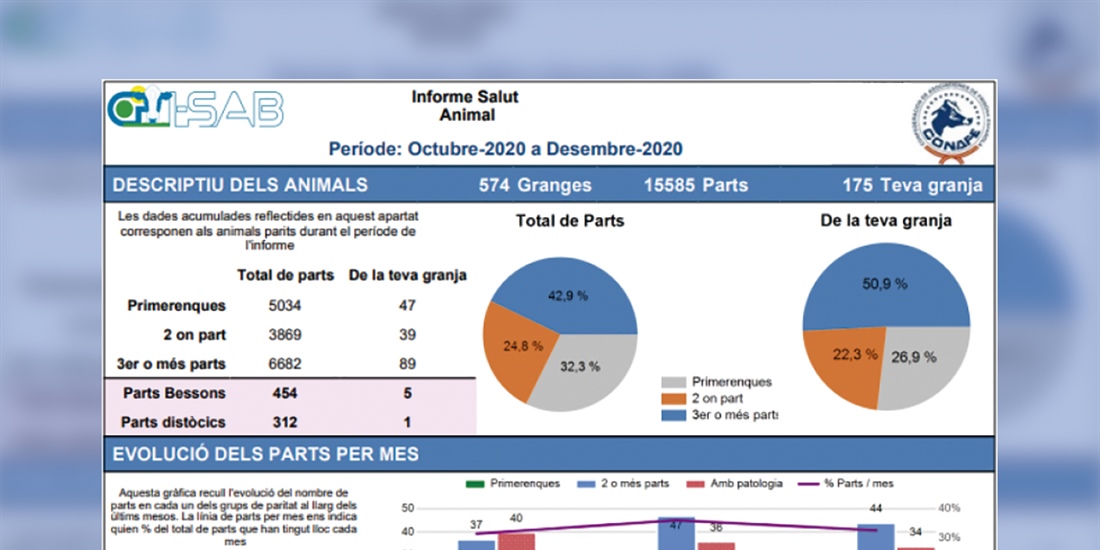Click the 42,9 % blue pie slice
This screenshot has width=1100, height=550.
point(570,295)
